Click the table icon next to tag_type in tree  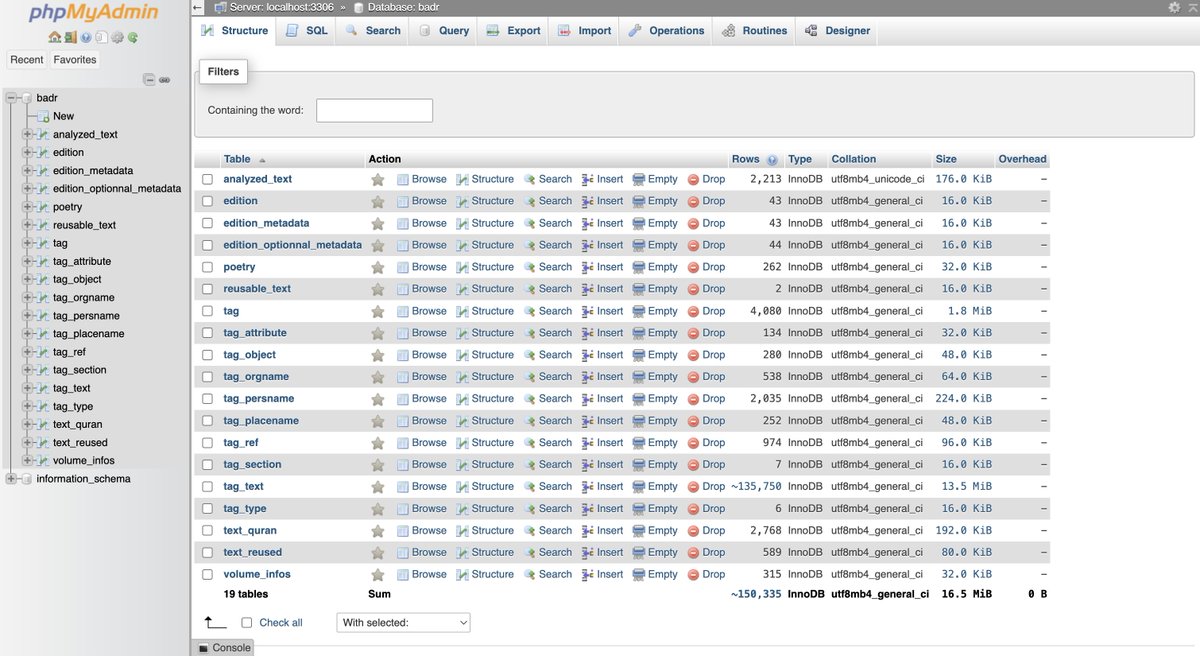[43, 406]
